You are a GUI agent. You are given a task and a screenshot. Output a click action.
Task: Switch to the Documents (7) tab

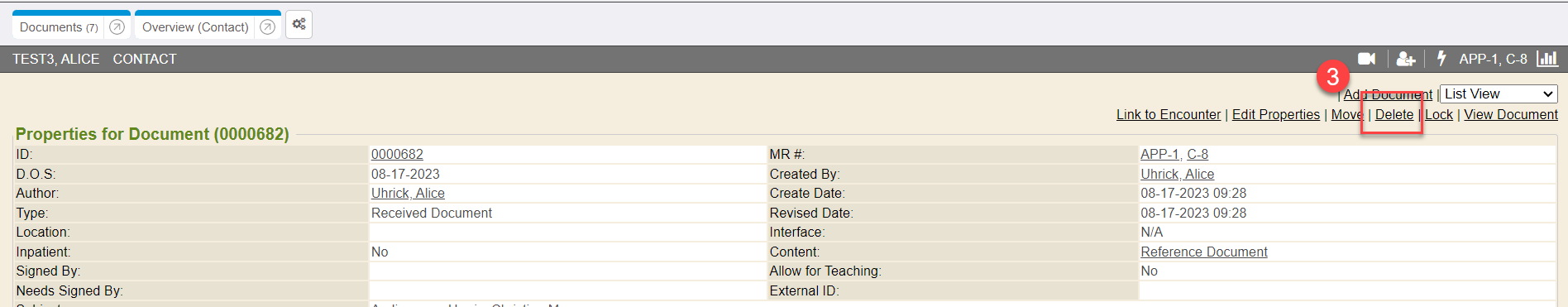coord(59,27)
